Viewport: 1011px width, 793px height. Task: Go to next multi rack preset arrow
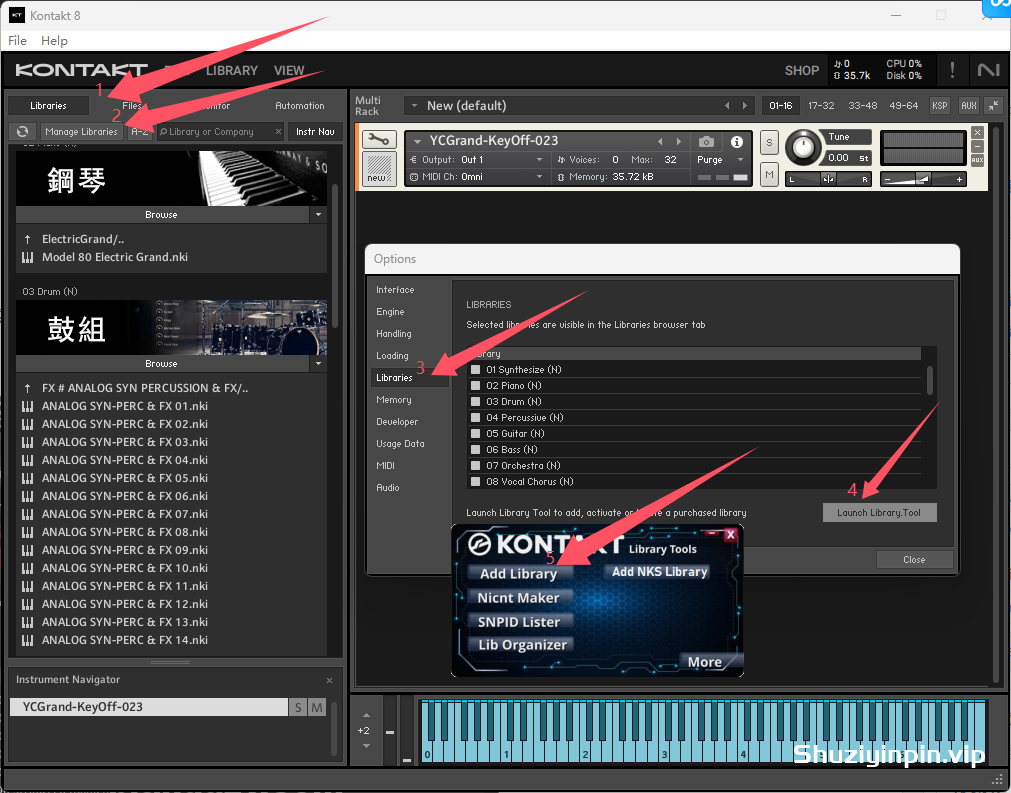745,105
